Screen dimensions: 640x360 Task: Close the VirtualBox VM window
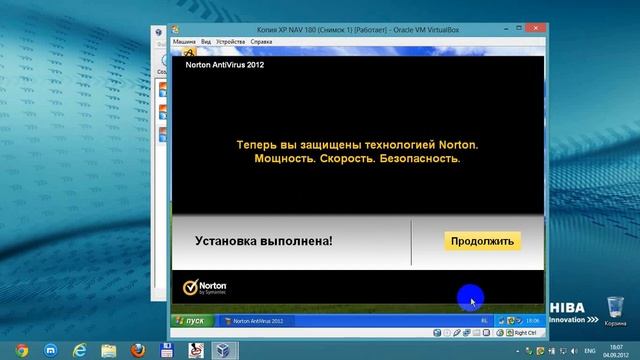536,28
